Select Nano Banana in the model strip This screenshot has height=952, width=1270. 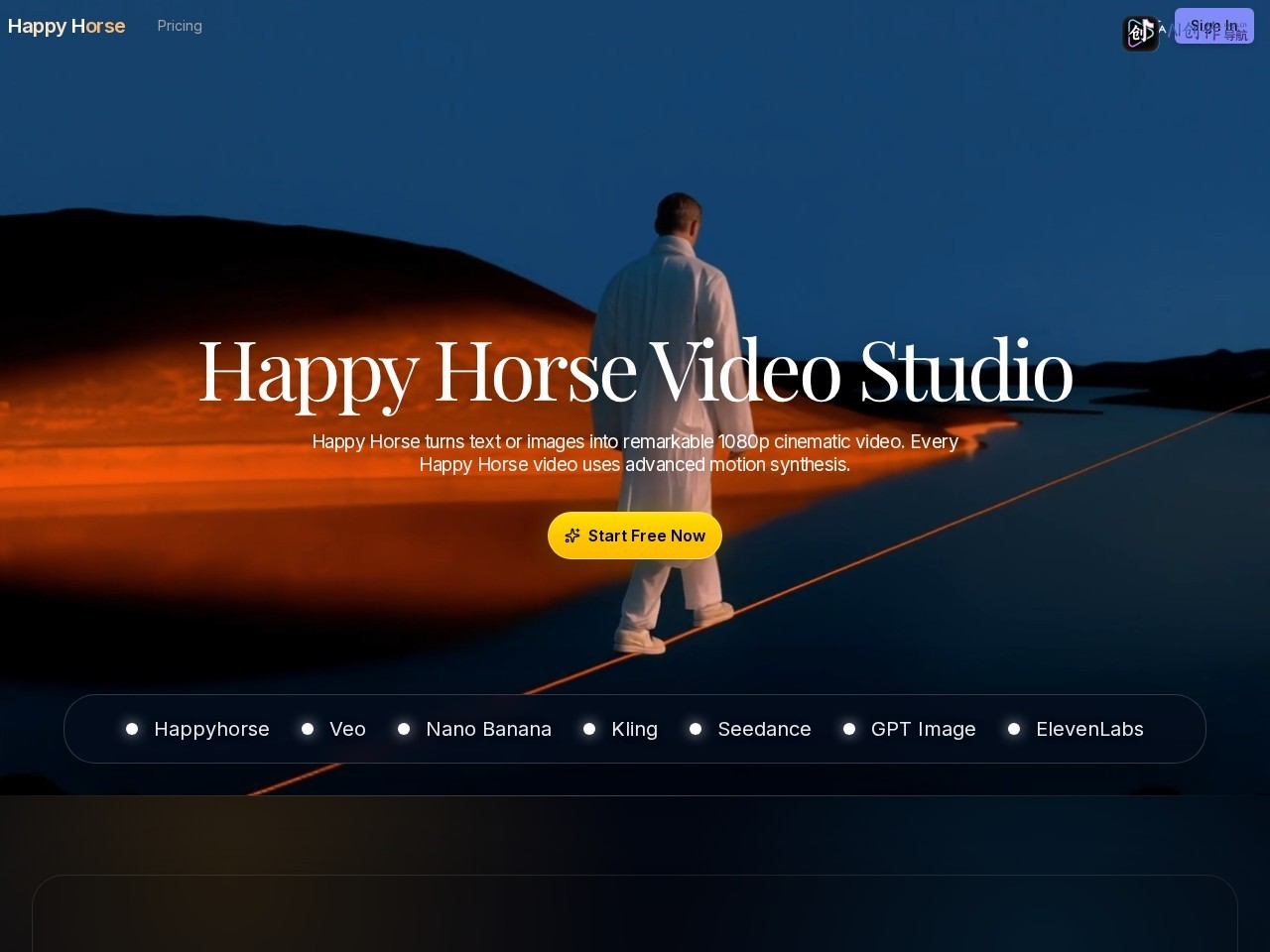[474, 729]
